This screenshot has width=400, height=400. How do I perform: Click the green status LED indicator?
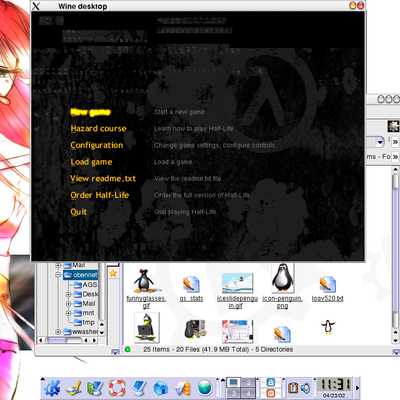pos(128,350)
